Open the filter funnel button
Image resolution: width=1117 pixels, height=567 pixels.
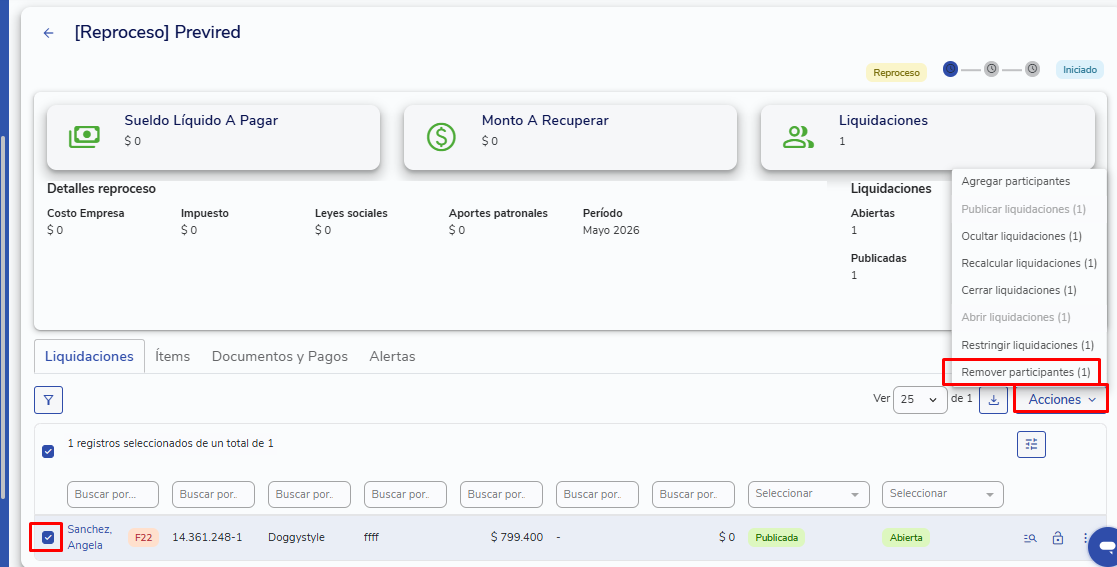[48, 400]
